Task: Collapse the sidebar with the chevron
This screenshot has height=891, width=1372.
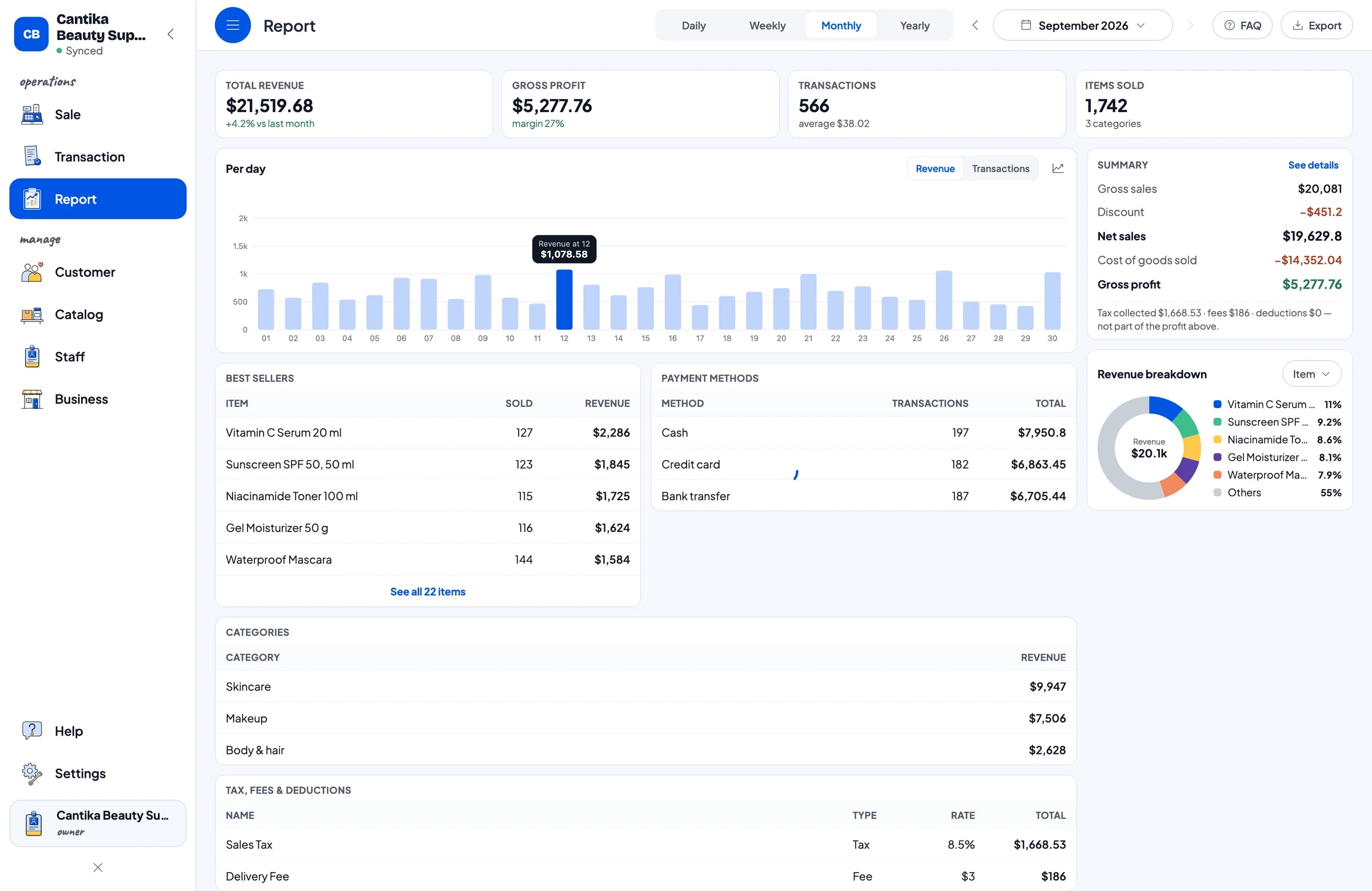Action: tap(170, 34)
